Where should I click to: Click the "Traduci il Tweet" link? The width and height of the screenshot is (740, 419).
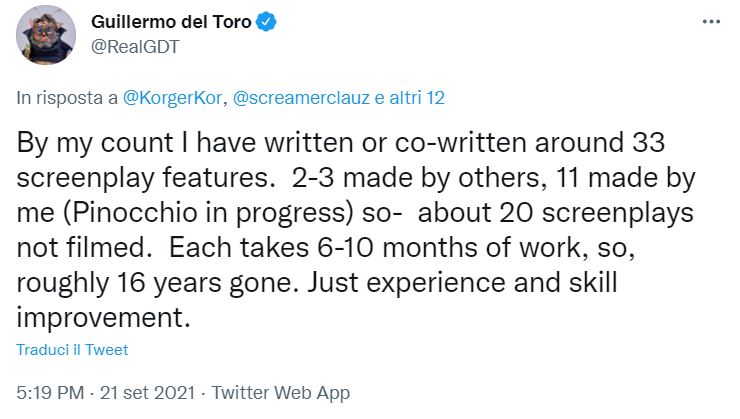72,350
